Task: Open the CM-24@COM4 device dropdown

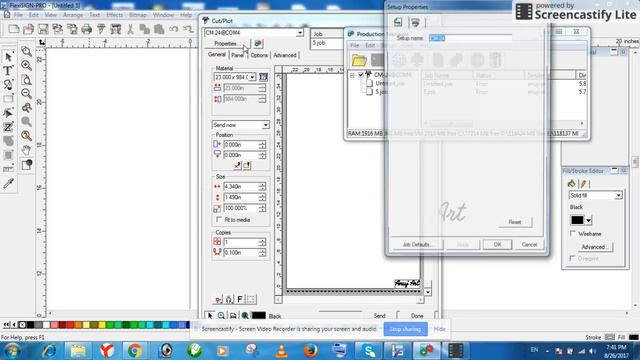Action: 300,32
